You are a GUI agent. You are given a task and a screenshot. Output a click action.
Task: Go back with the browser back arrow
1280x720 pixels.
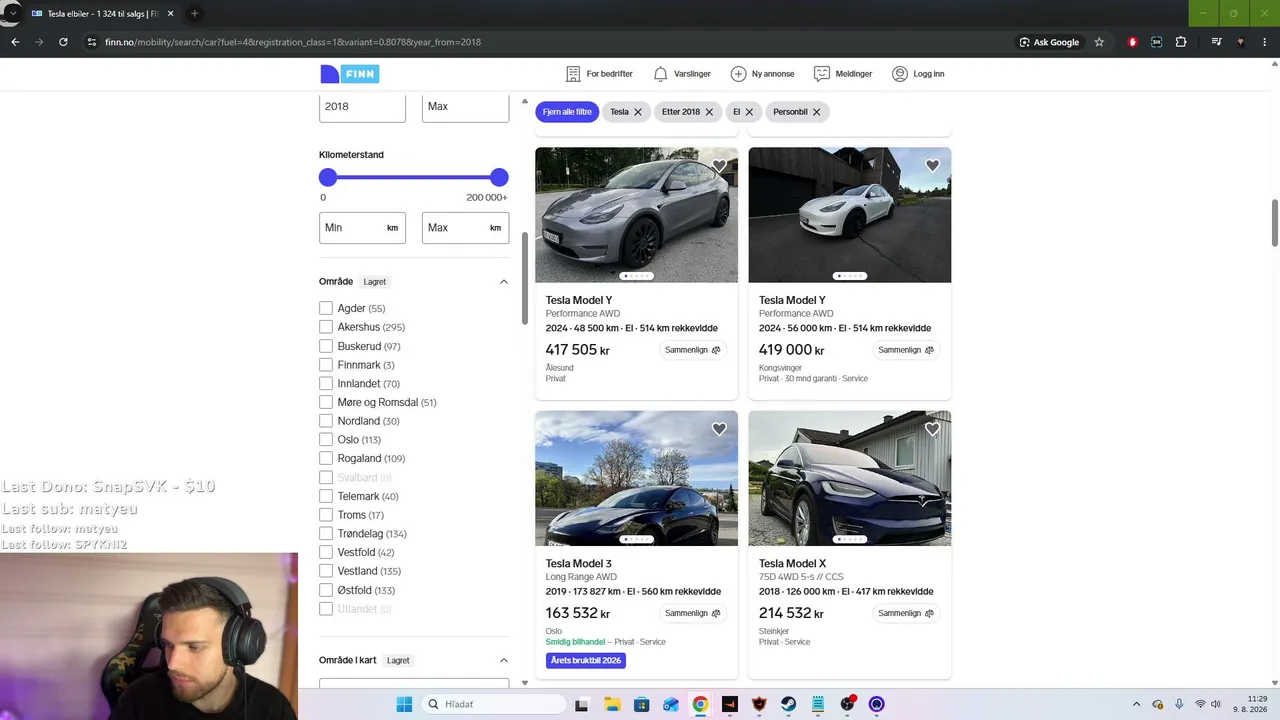[x=15, y=42]
